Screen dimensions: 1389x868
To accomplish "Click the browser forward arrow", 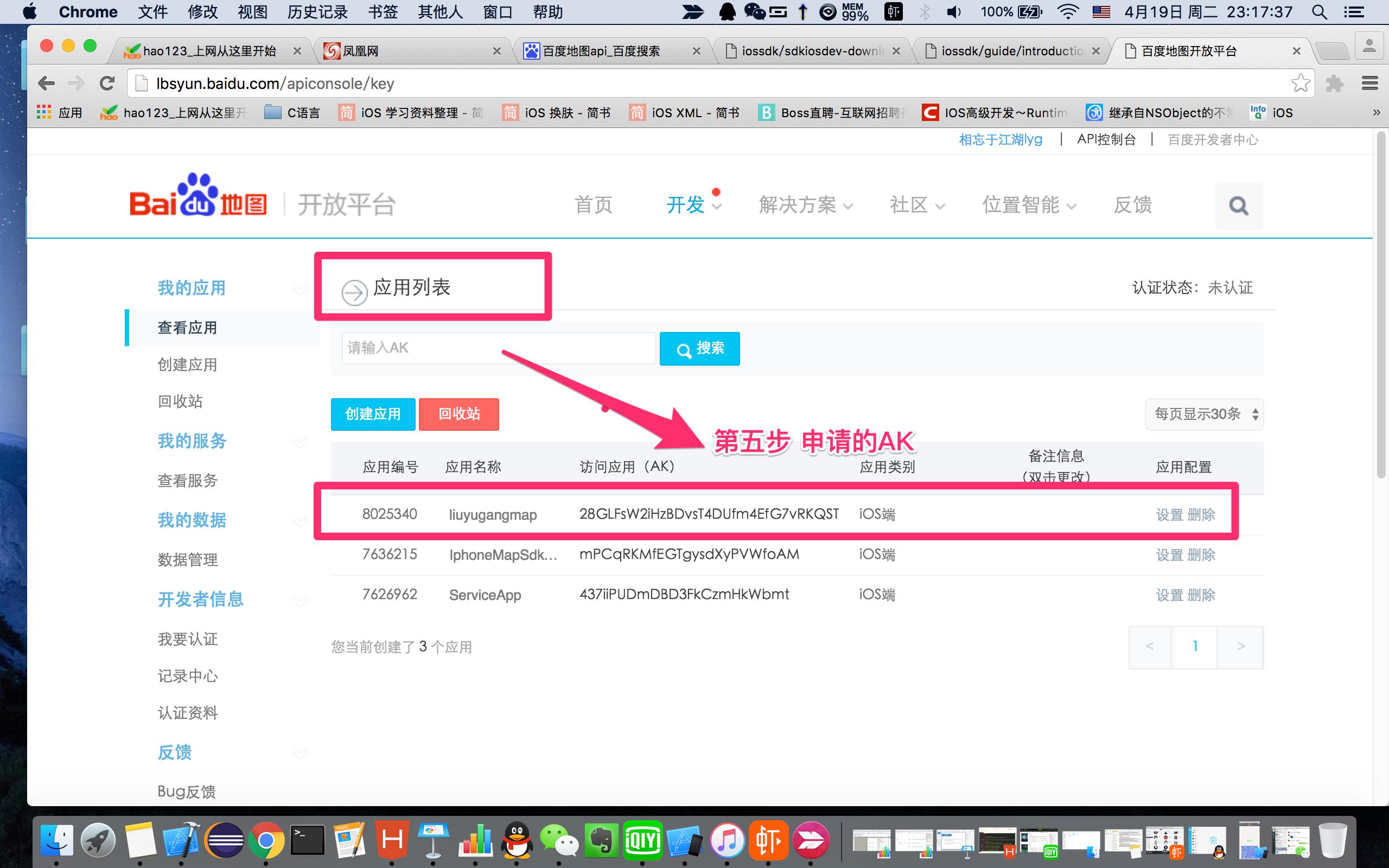I will coord(76,84).
